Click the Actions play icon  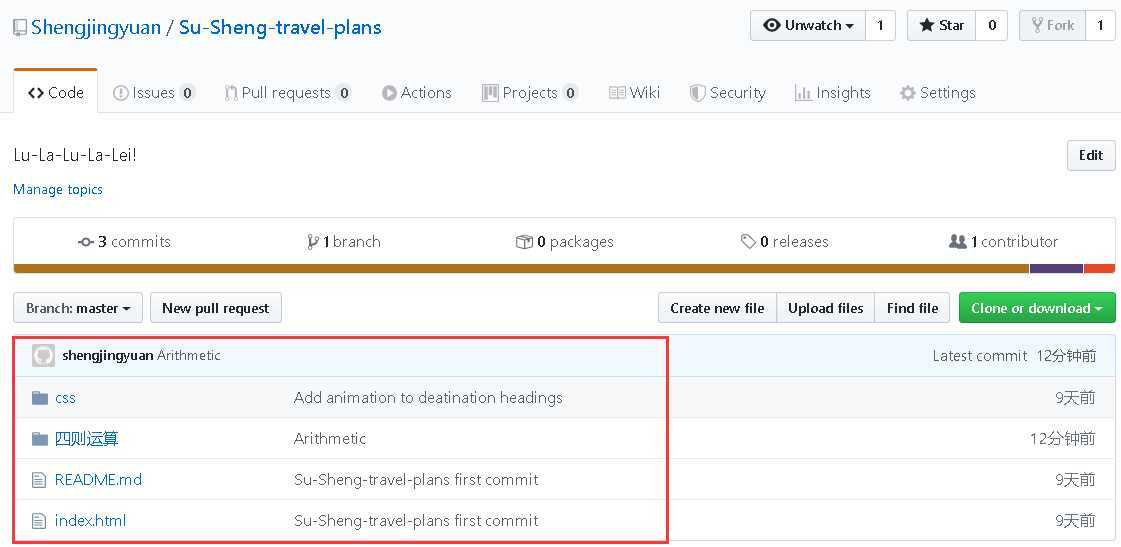tap(389, 93)
